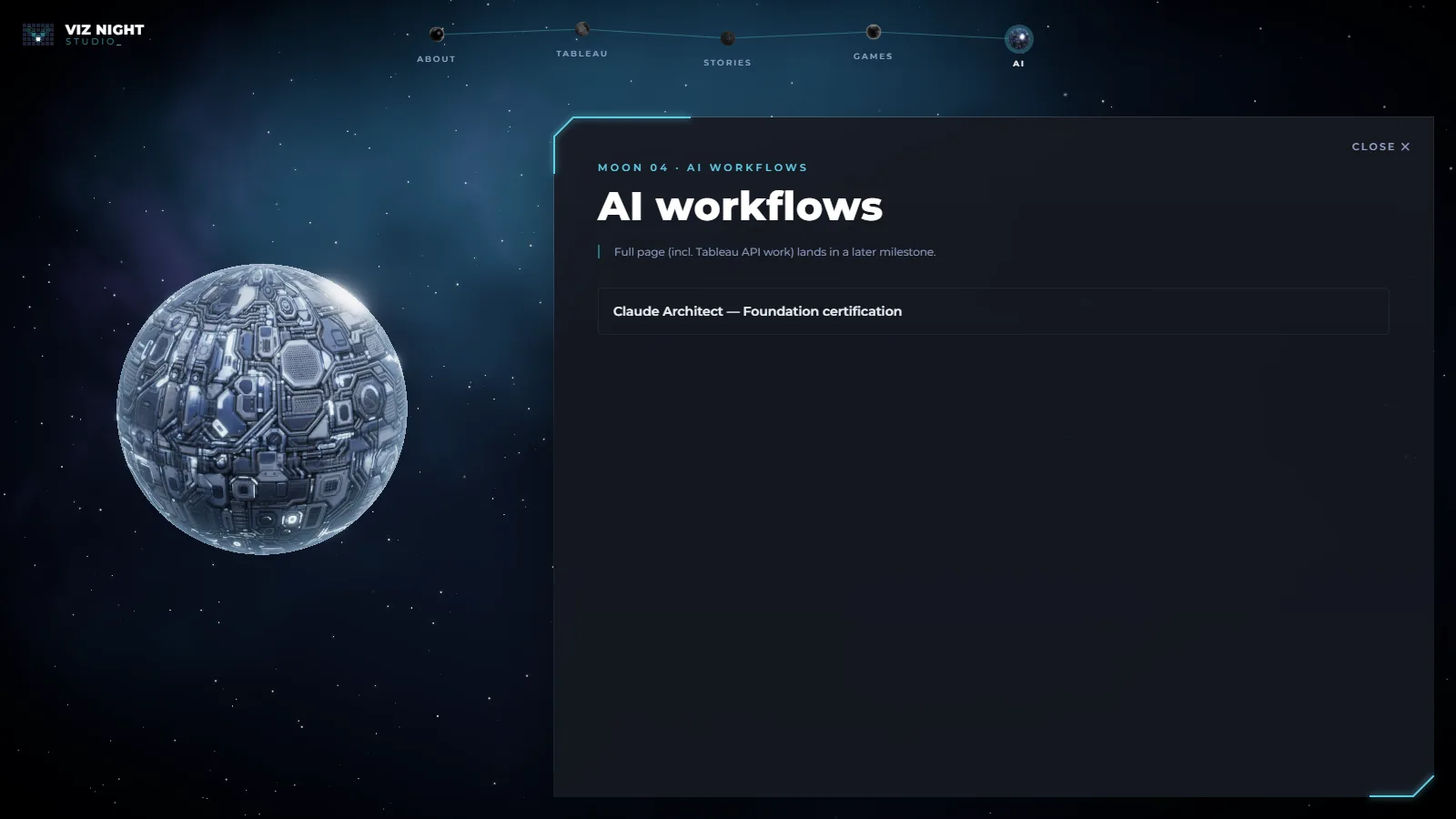Open the ABOUT navigation label
Viewport: 1456px width, 819px height.
click(x=436, y=59)
